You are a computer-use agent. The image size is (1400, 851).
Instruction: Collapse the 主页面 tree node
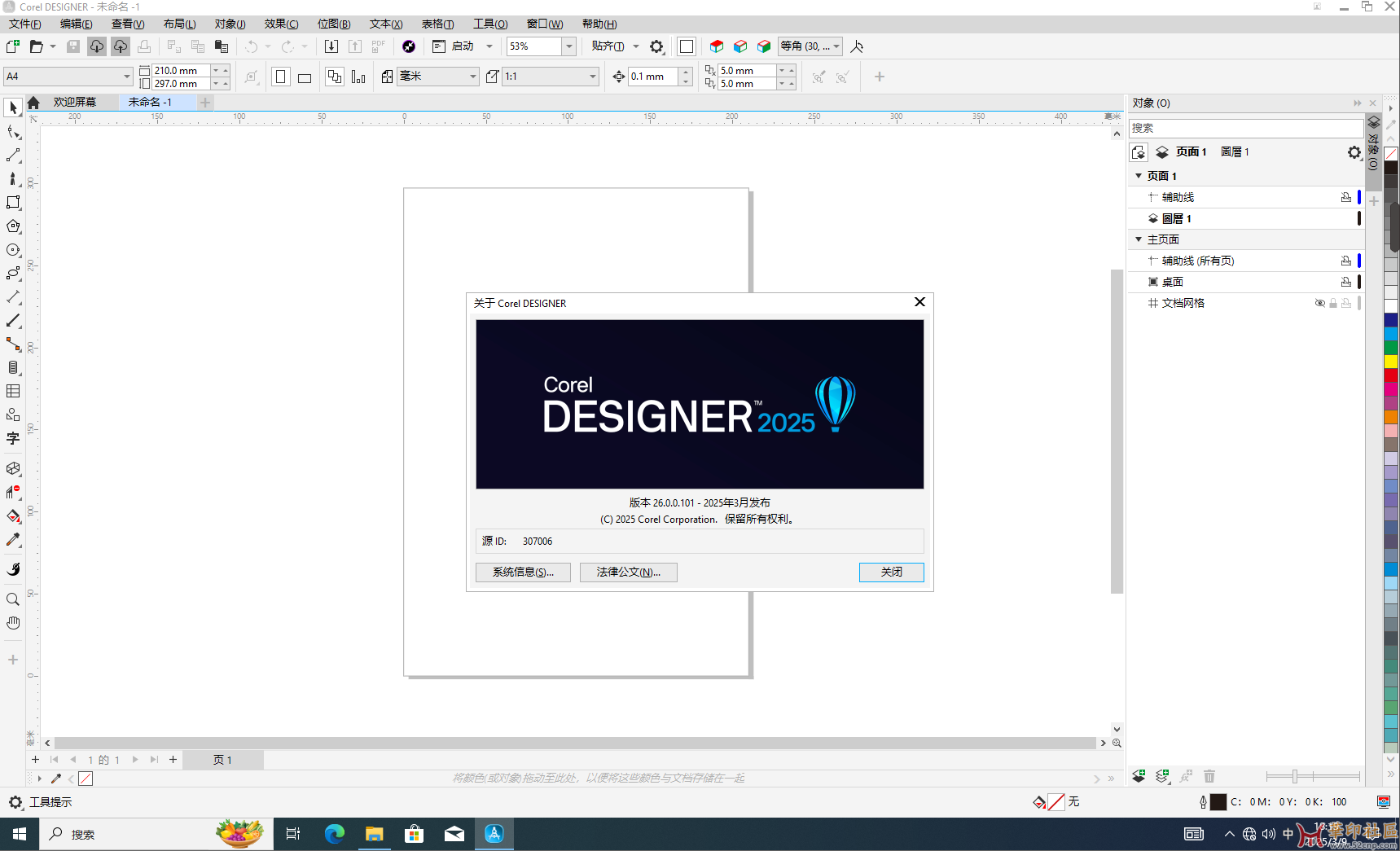[x=1139, y=239]
